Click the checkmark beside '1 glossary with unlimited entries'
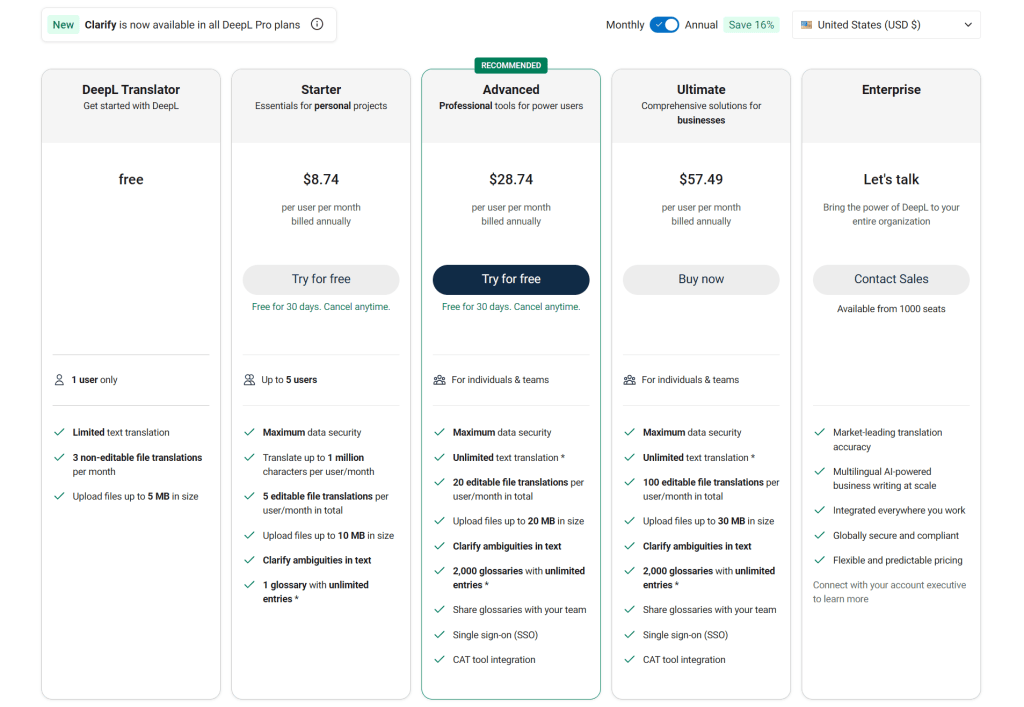 click(x=249, y=584)
